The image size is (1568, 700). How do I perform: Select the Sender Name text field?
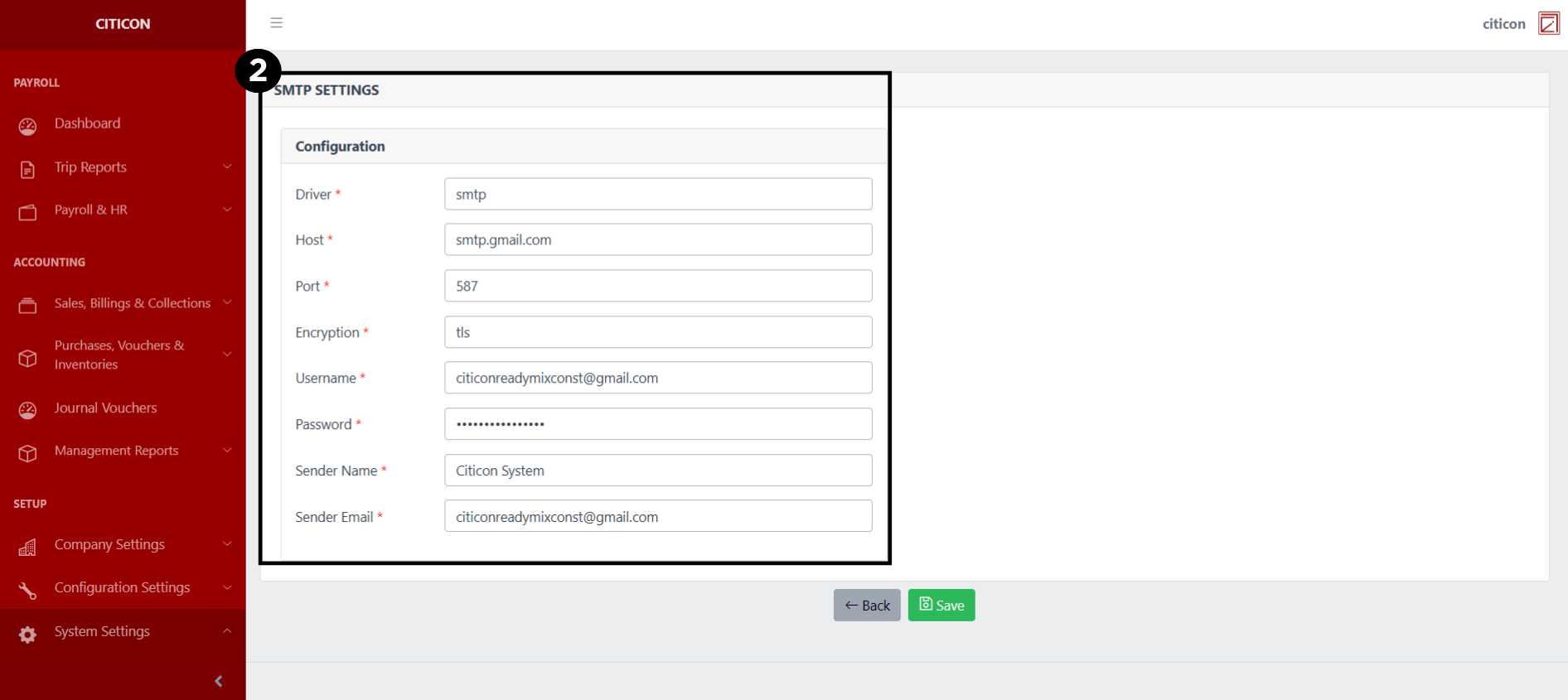click(x=657, y=471)
